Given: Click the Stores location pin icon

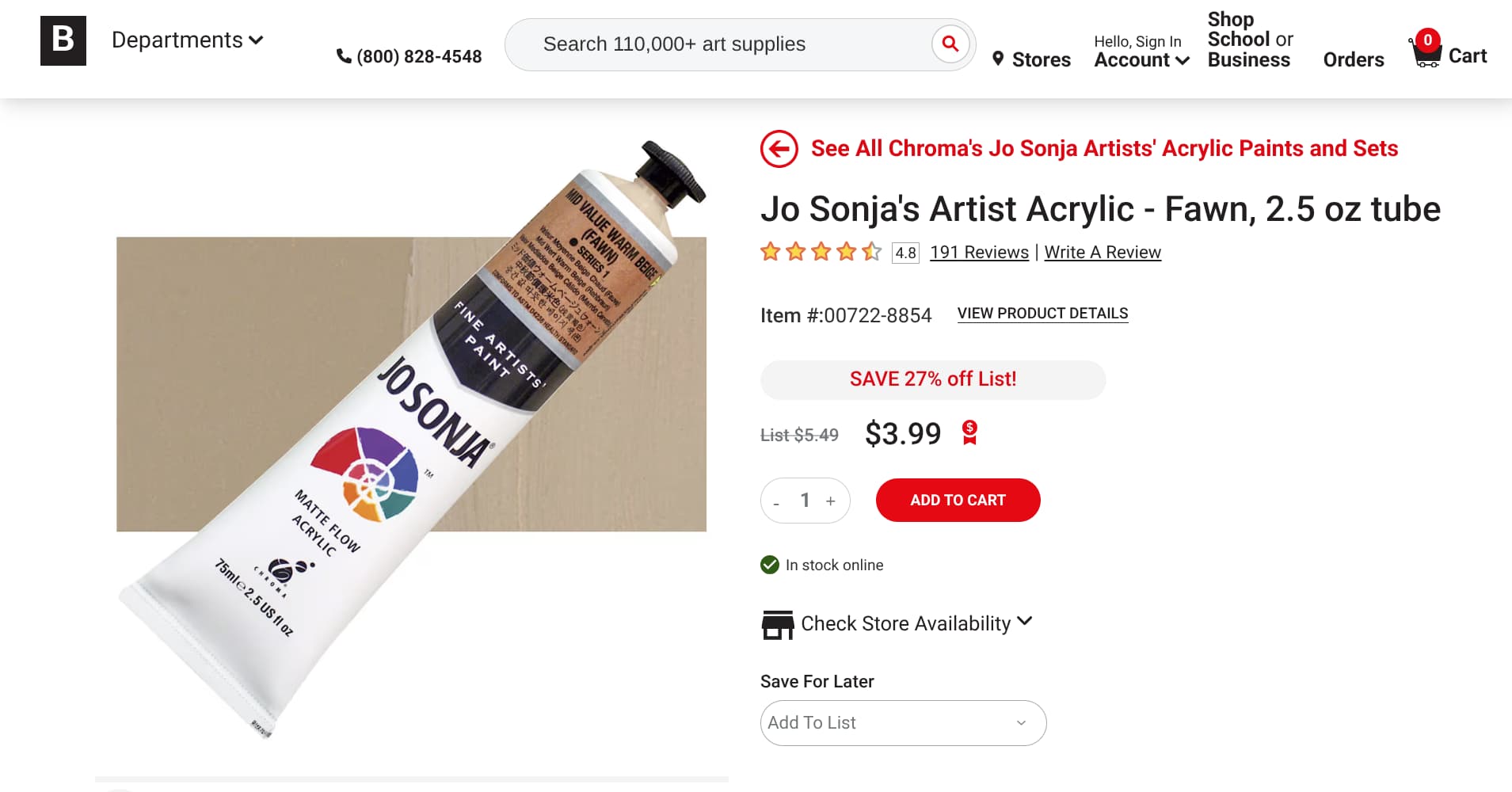Looking at the screenshot, I should tap(998, 59).
